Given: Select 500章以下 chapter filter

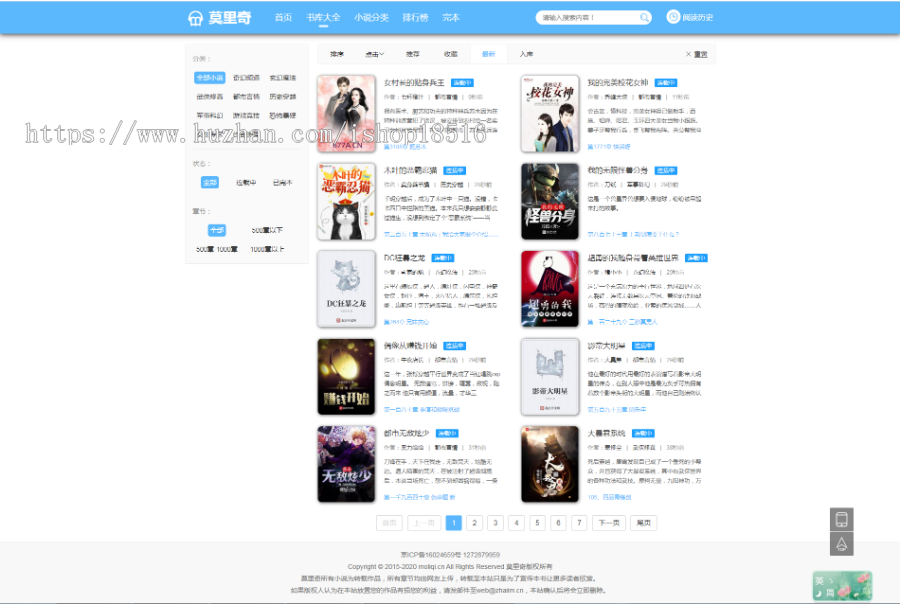Looking at the screenshot, I should click(x=267, y=230).
